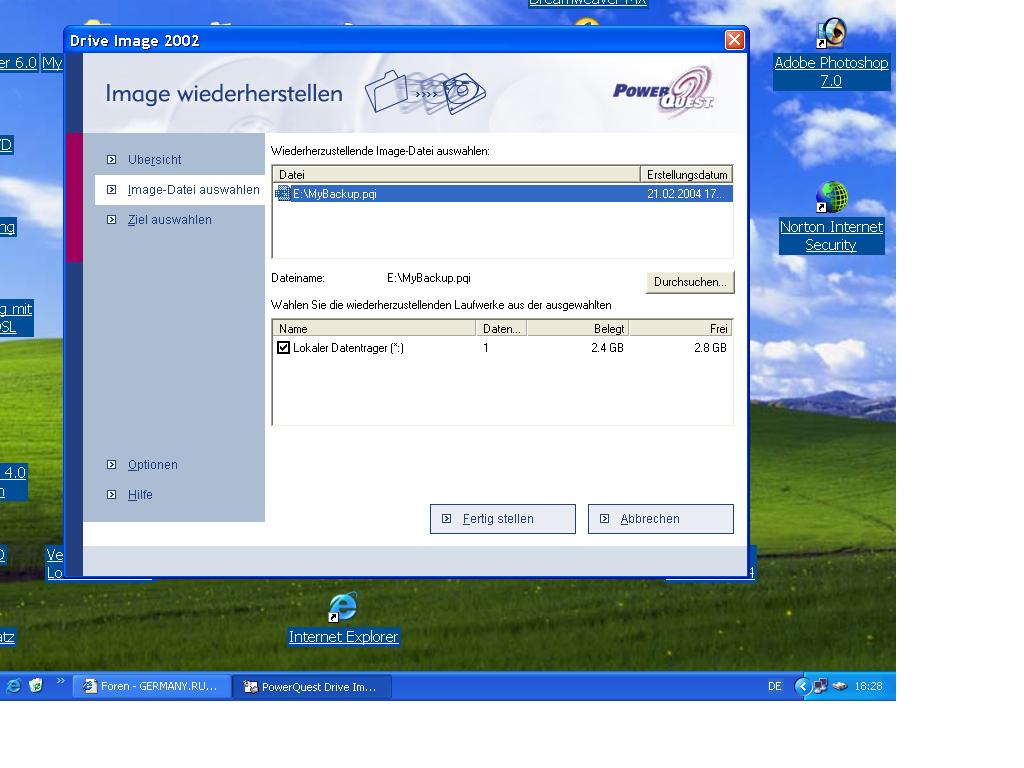
Task: Open Optionen in the sidebar
Action: 152,465
